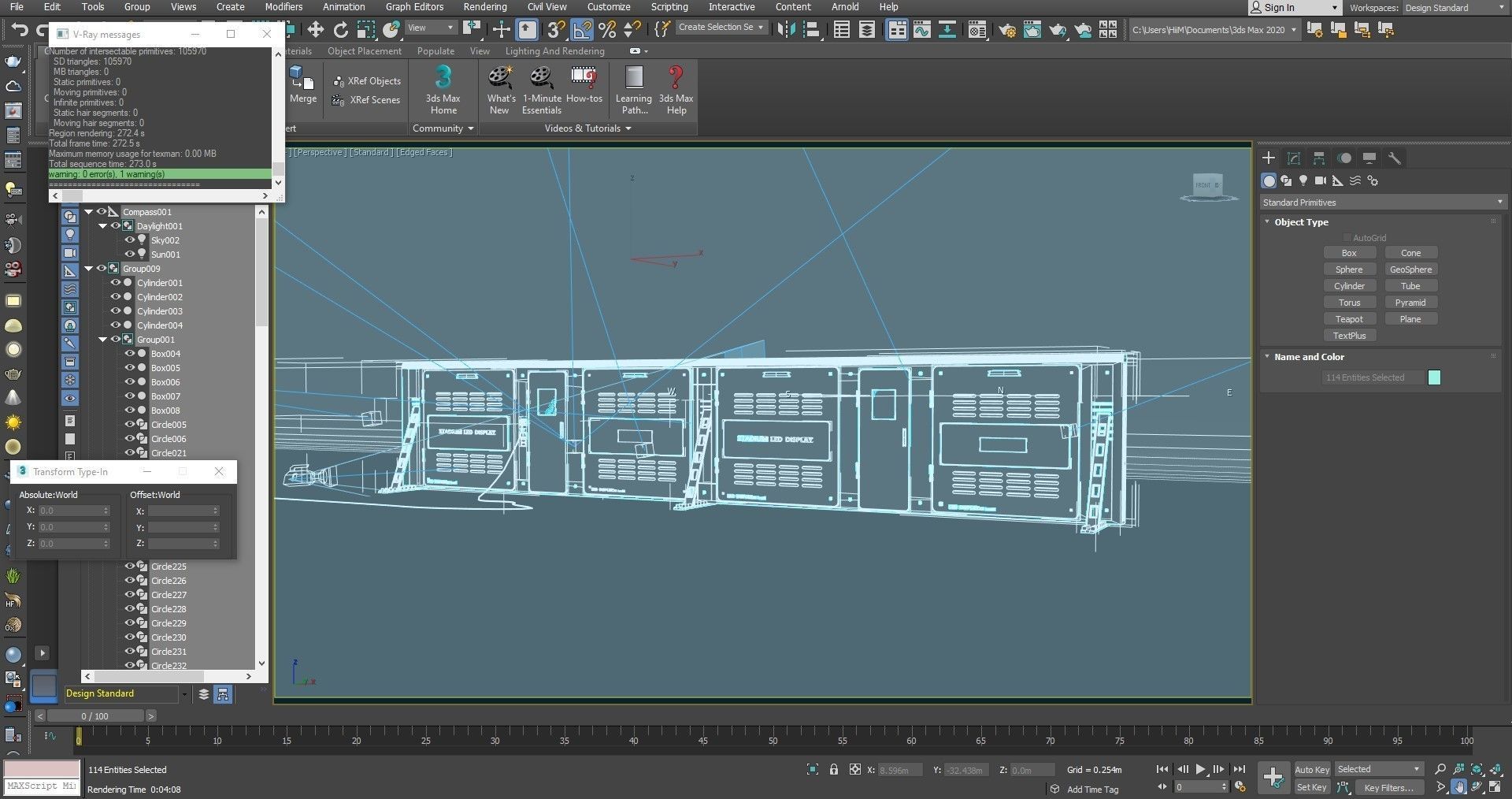Play the animation
Image resolution: width=1512 pixels, height=799 pixels.
point(1200,770)
